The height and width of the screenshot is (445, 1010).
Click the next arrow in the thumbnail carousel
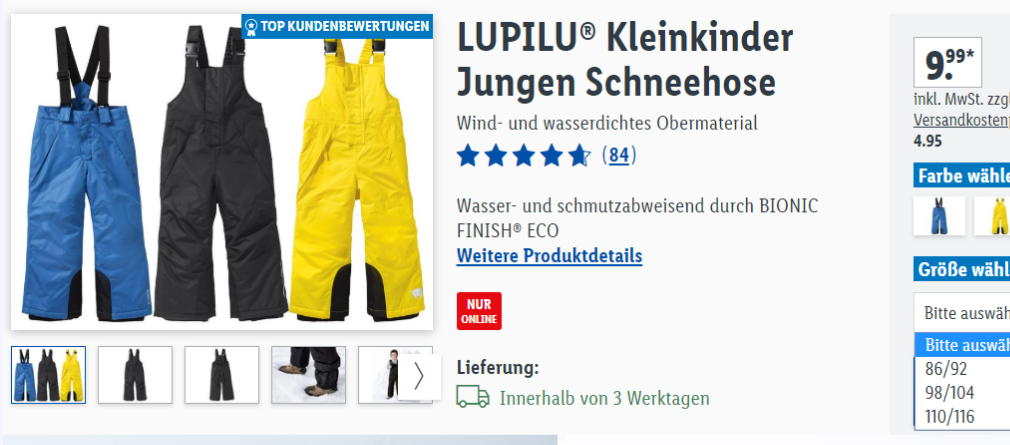point(419,377)
